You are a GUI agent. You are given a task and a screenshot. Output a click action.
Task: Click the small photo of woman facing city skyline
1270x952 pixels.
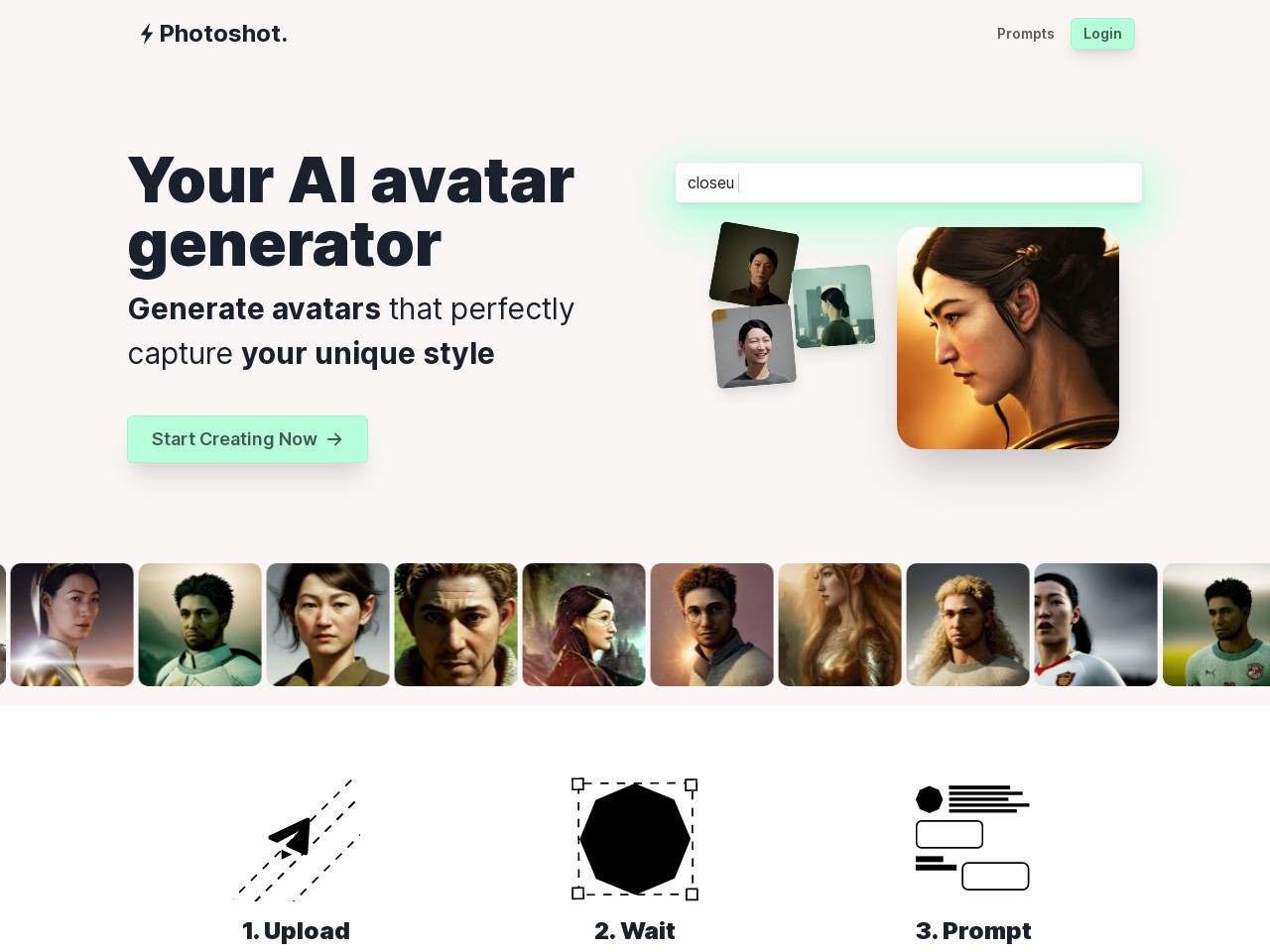[833, 305]
